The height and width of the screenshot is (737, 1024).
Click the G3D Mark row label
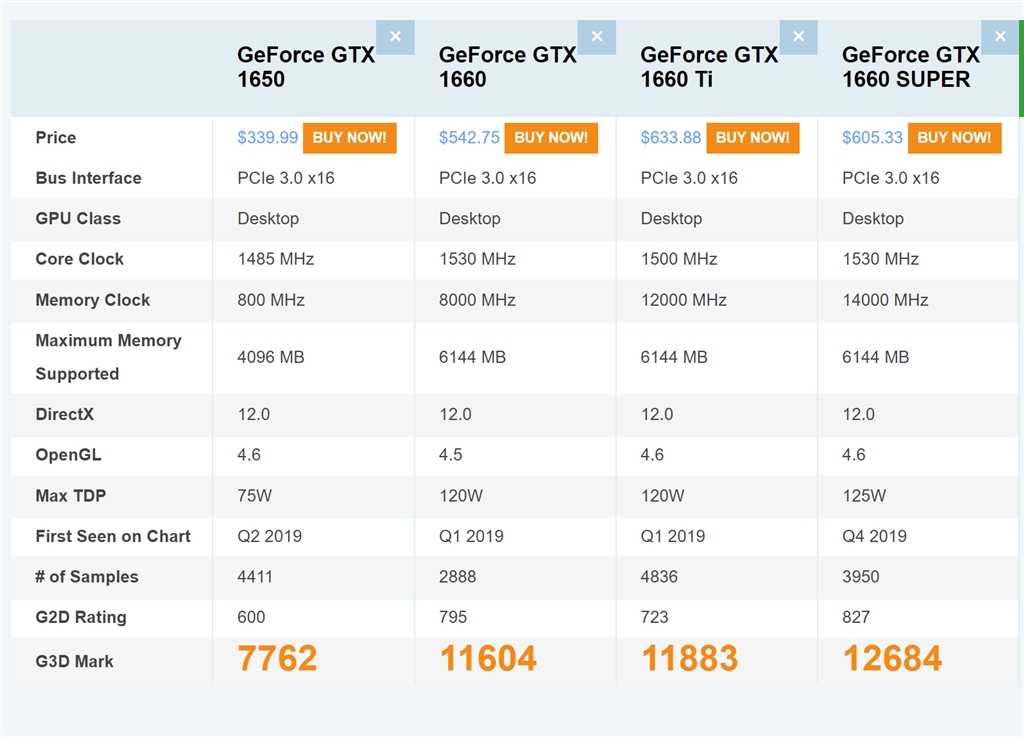(74, 661)
